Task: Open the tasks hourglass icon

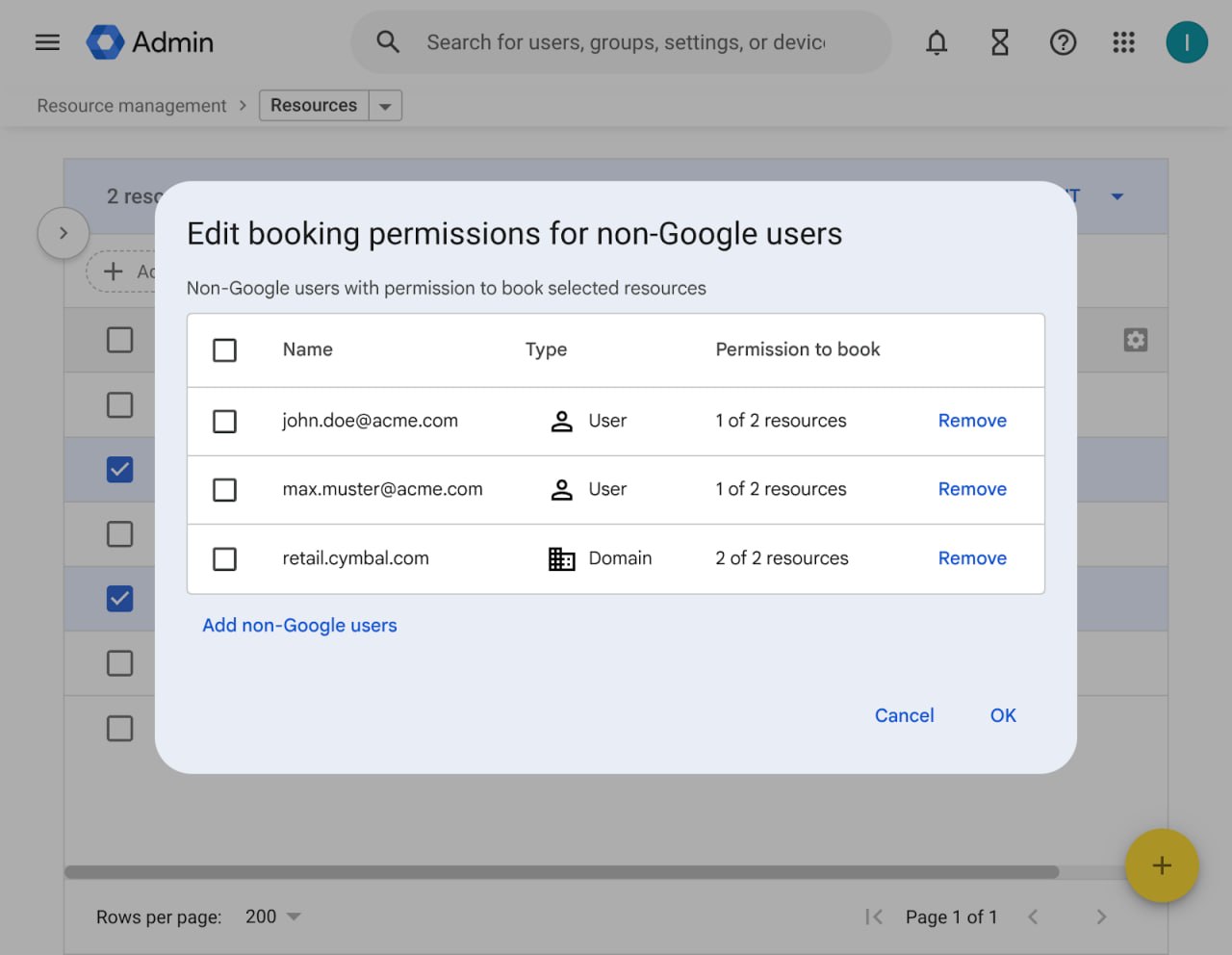Action: [1000, 42]
